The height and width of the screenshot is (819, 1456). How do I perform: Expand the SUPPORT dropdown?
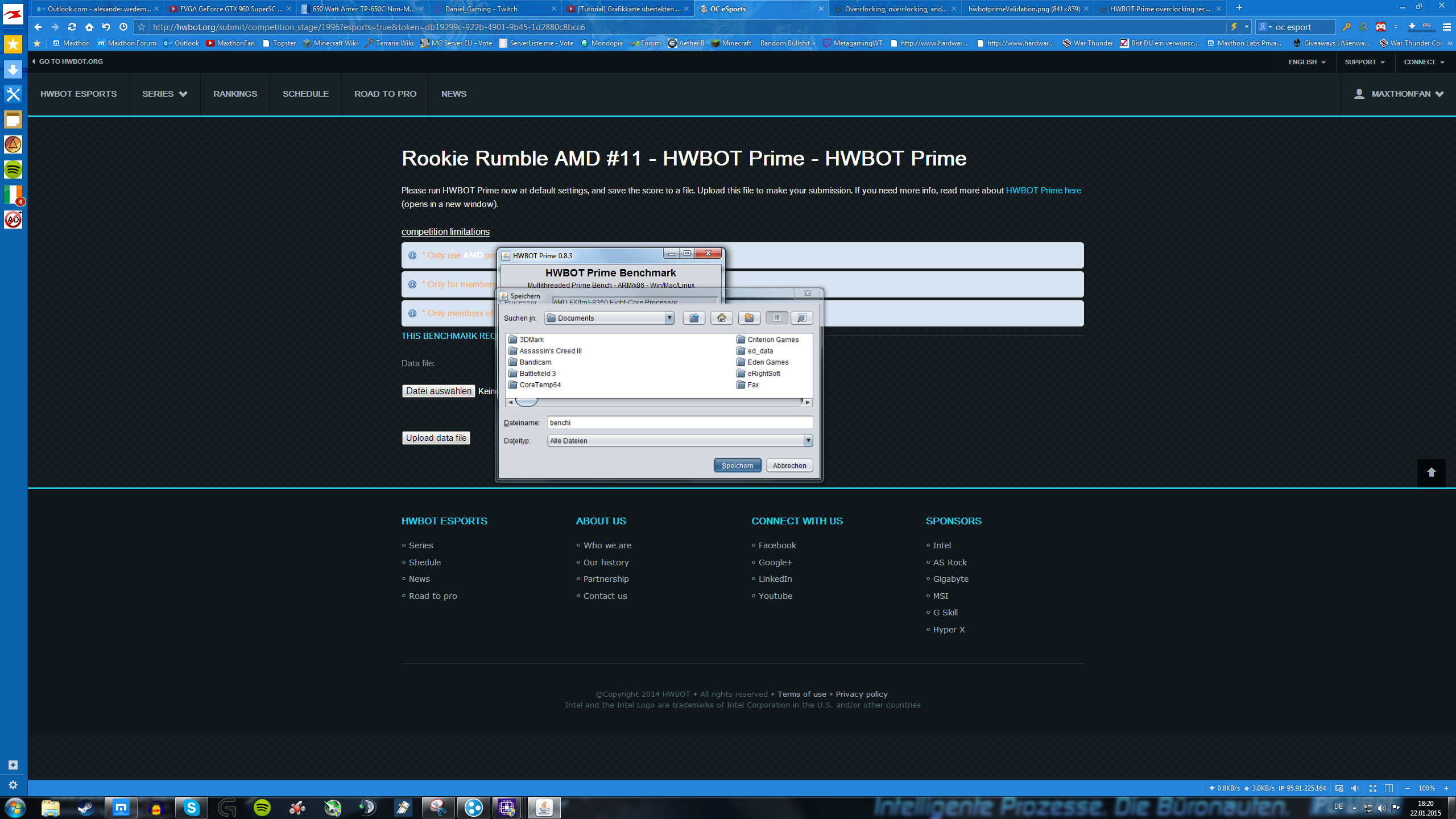point(1364,62)
